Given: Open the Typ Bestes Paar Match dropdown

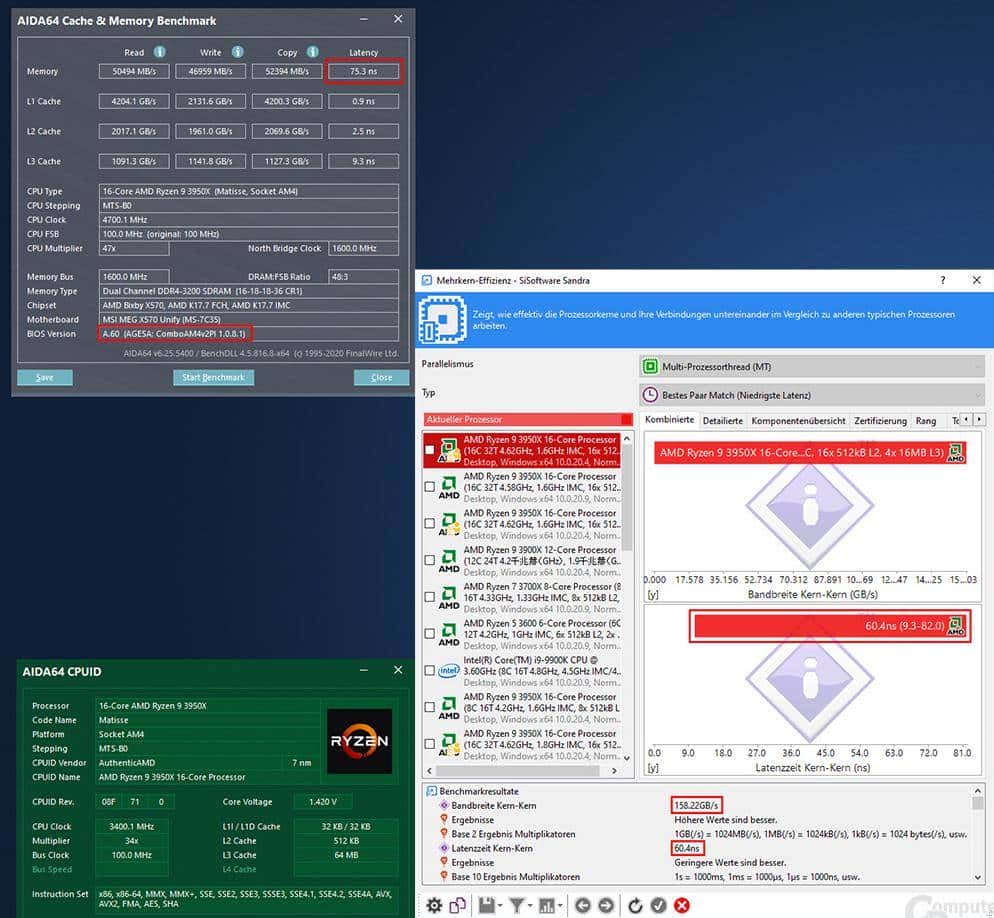Looking at the screenshot, I should 813,395.
